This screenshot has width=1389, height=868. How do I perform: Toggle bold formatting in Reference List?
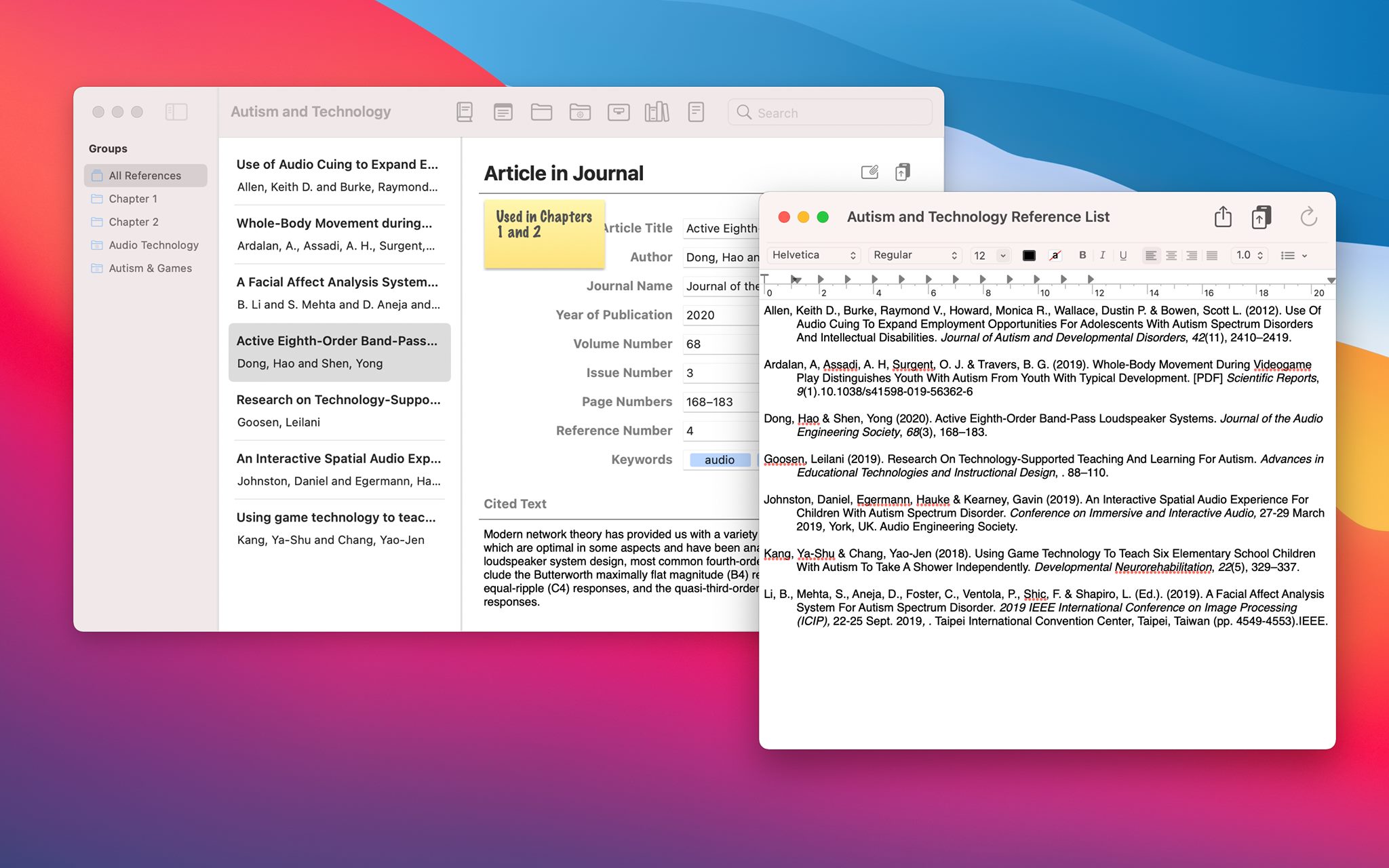tap(1082, 255)
